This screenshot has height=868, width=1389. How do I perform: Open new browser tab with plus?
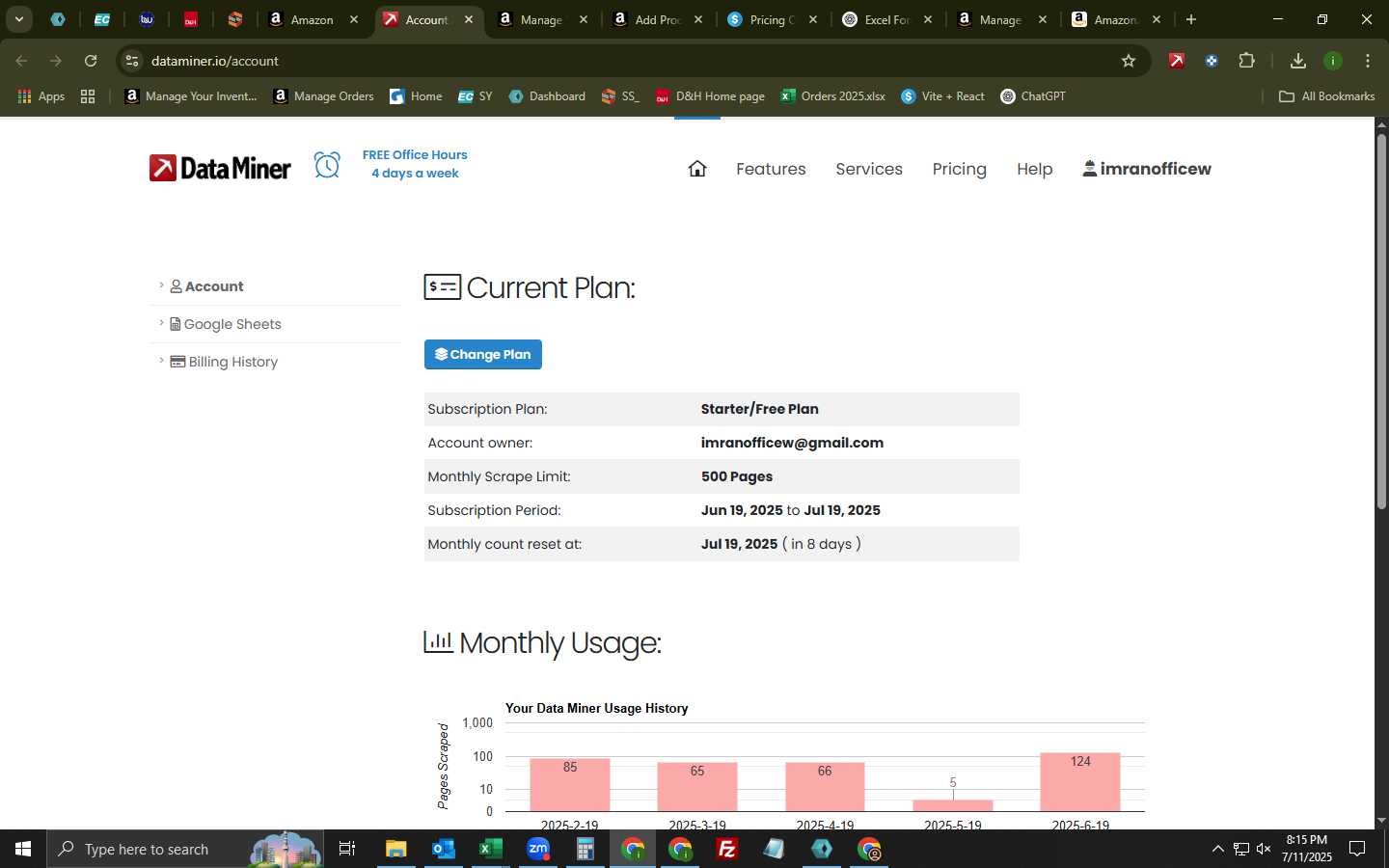[x=1191, y=19]
